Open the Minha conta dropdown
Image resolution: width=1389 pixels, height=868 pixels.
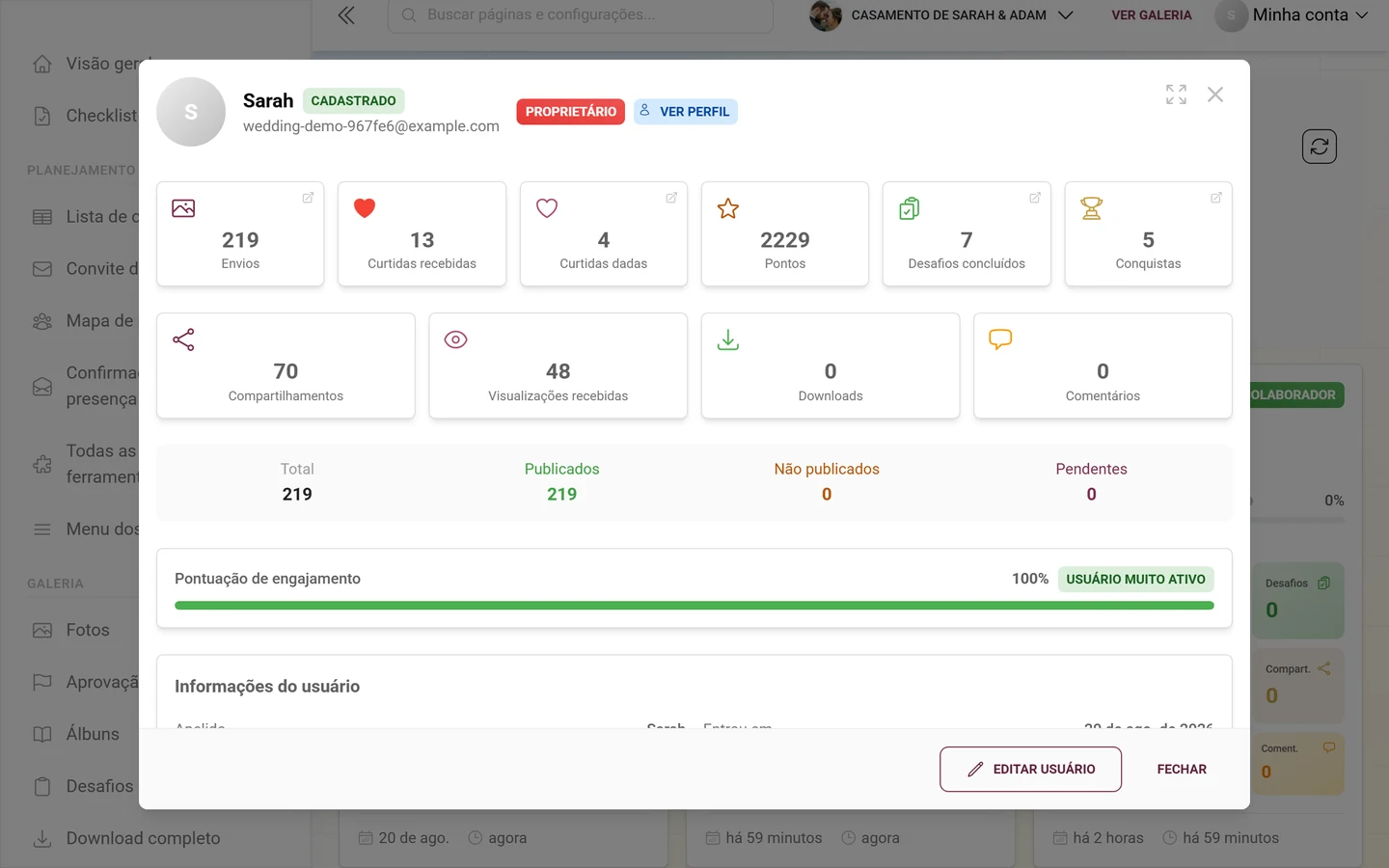coord(1293,15)
